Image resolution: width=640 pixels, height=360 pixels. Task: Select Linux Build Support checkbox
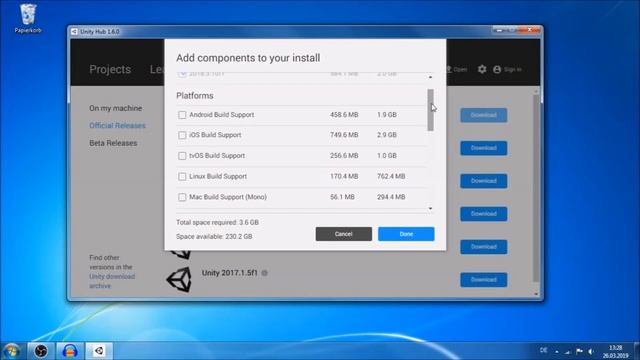coord(182,177)
